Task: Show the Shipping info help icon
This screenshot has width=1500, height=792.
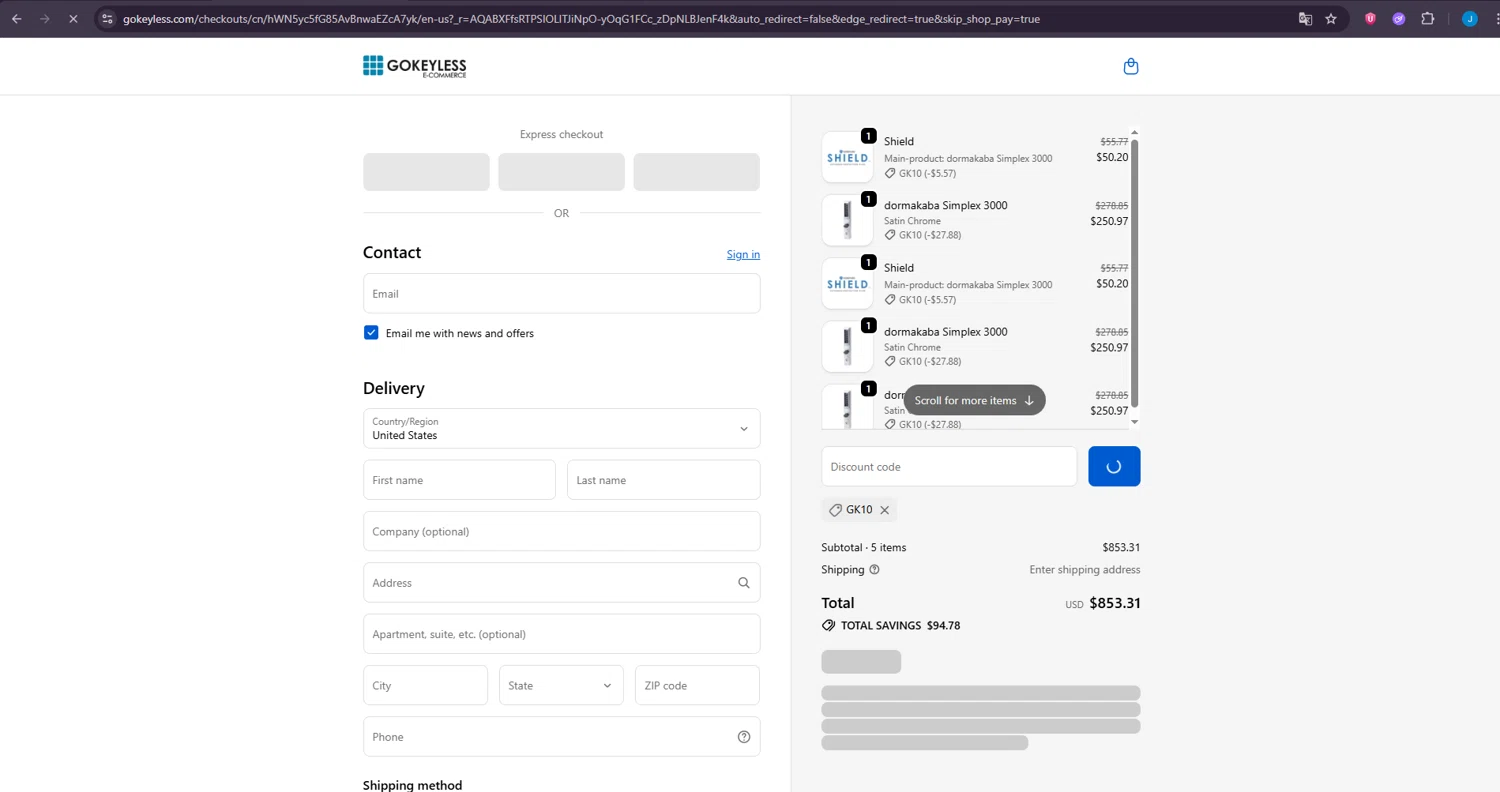Action: 874,570
